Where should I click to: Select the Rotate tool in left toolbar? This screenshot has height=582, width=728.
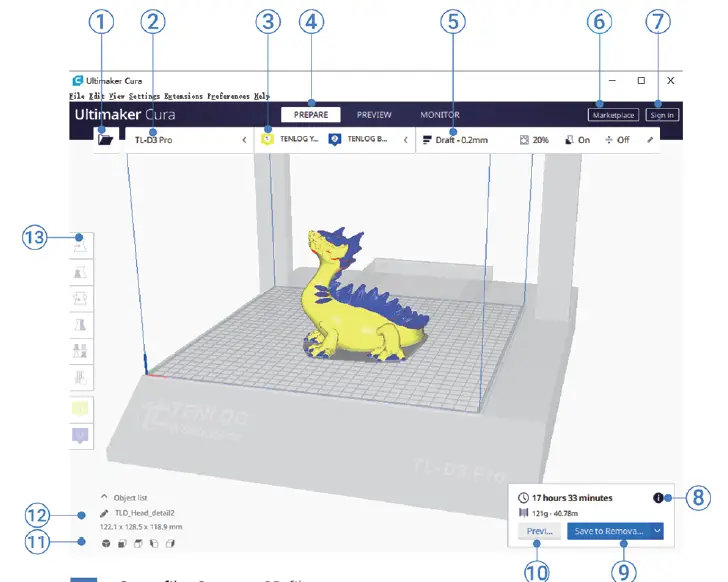[81, 298]
